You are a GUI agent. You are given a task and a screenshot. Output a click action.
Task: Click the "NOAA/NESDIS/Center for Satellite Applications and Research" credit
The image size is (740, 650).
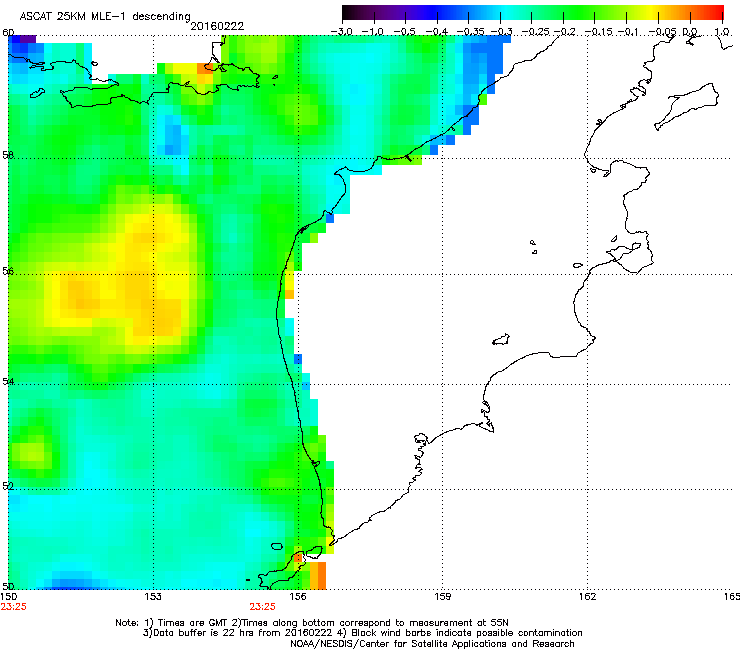432,644
